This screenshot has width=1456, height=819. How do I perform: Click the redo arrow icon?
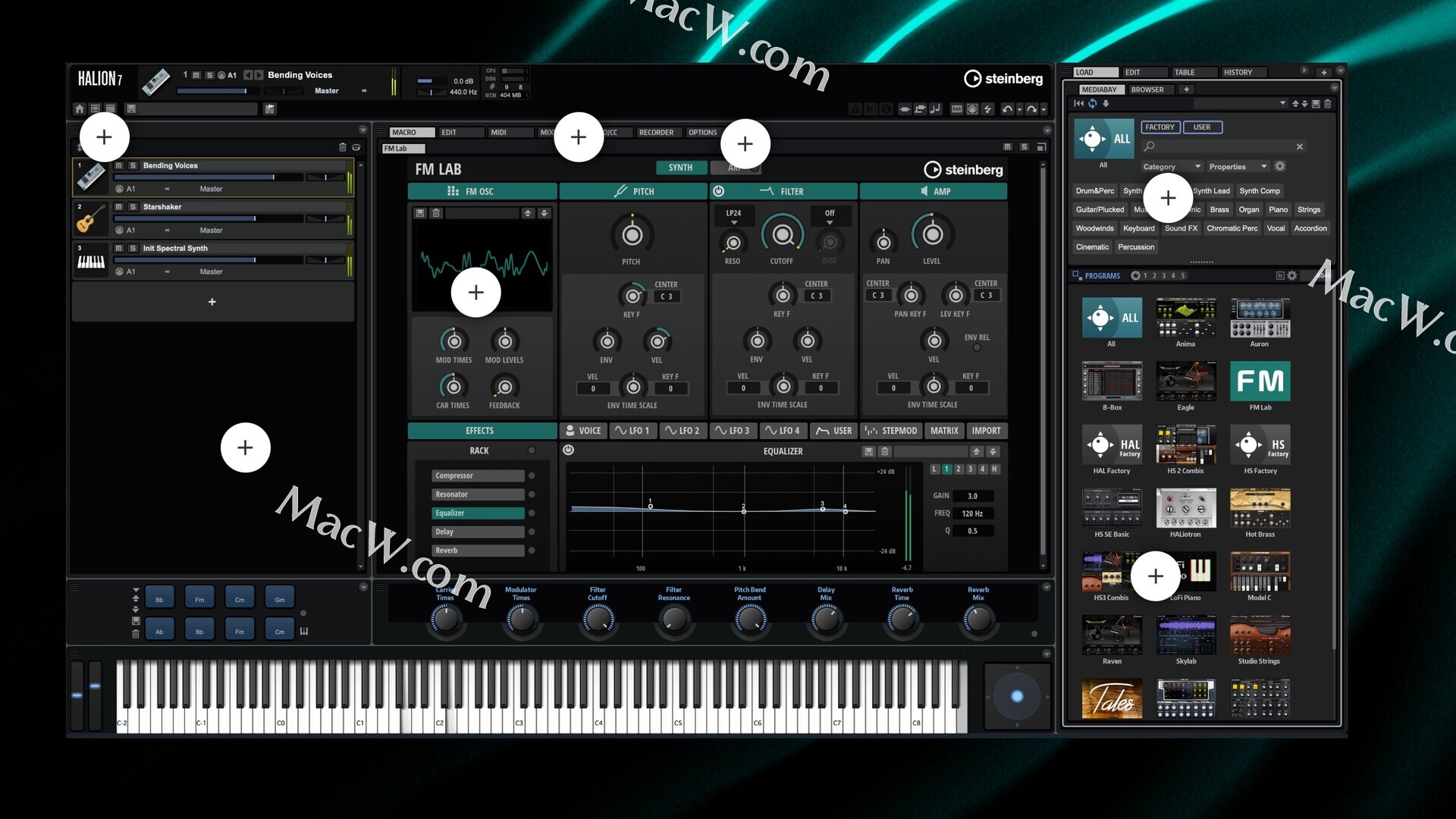tap(1031, 109)
